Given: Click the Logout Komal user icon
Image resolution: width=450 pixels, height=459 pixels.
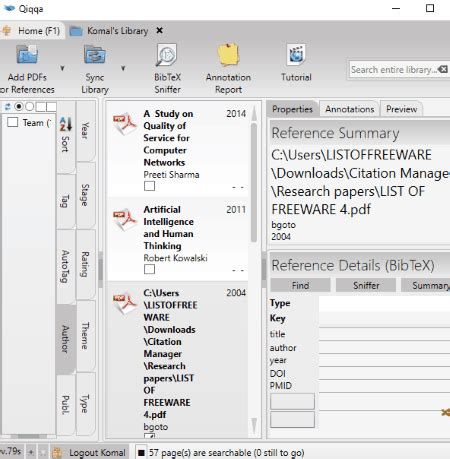Looking at the screenshot, I should (57, 452).
